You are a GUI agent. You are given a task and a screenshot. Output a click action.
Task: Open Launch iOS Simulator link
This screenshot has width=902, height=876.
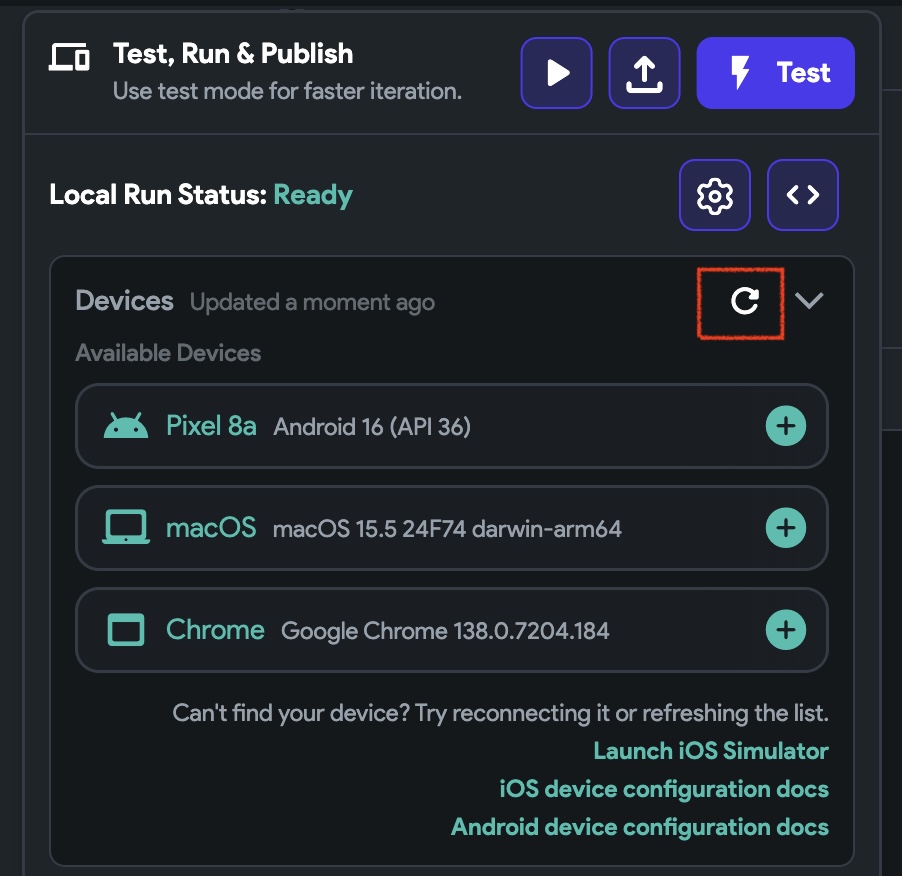click(x=711, y=751)
